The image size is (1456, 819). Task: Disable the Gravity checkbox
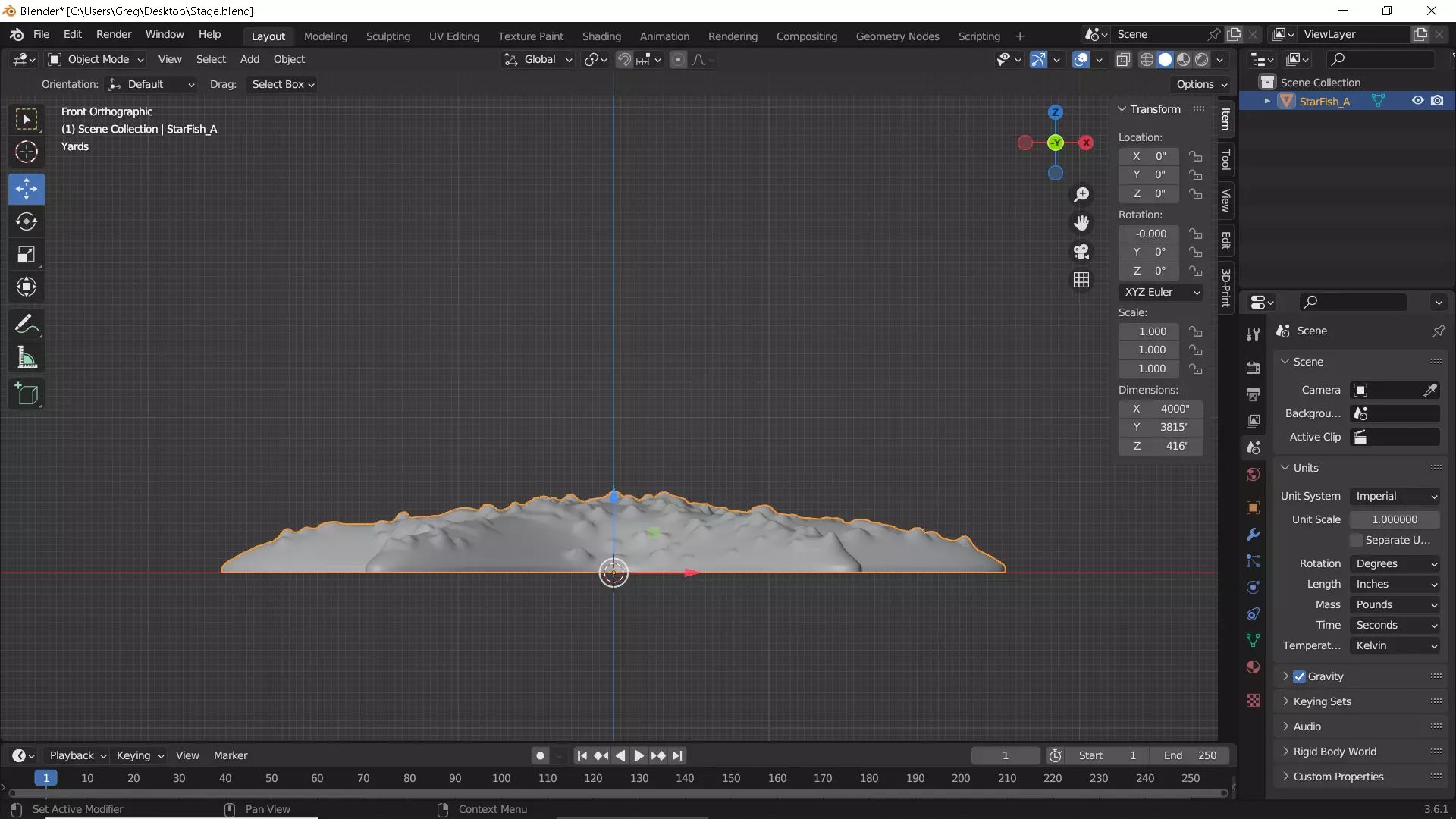tap(1299, 676)
